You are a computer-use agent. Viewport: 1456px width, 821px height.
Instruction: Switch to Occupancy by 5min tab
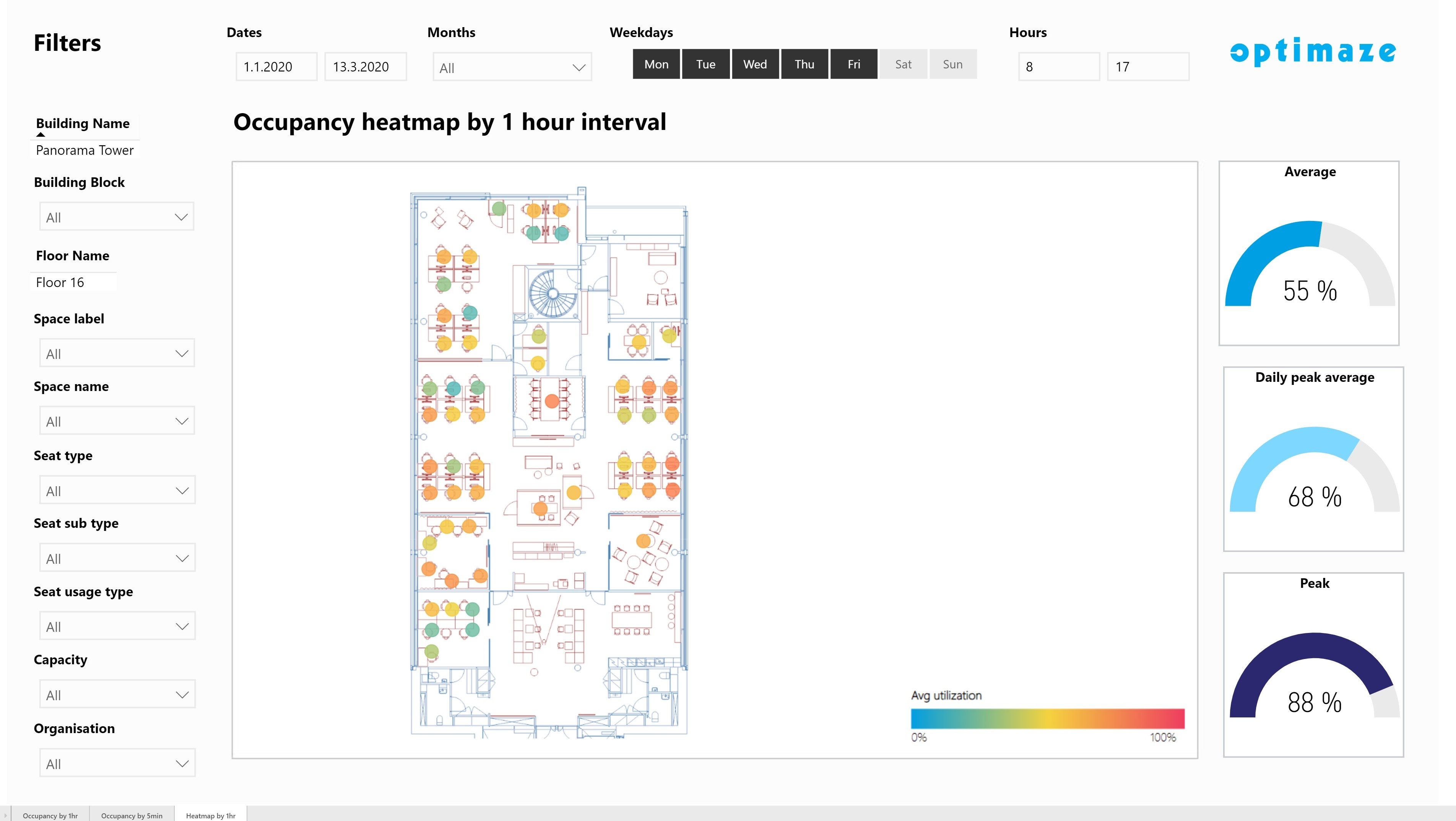coord(132,815)
